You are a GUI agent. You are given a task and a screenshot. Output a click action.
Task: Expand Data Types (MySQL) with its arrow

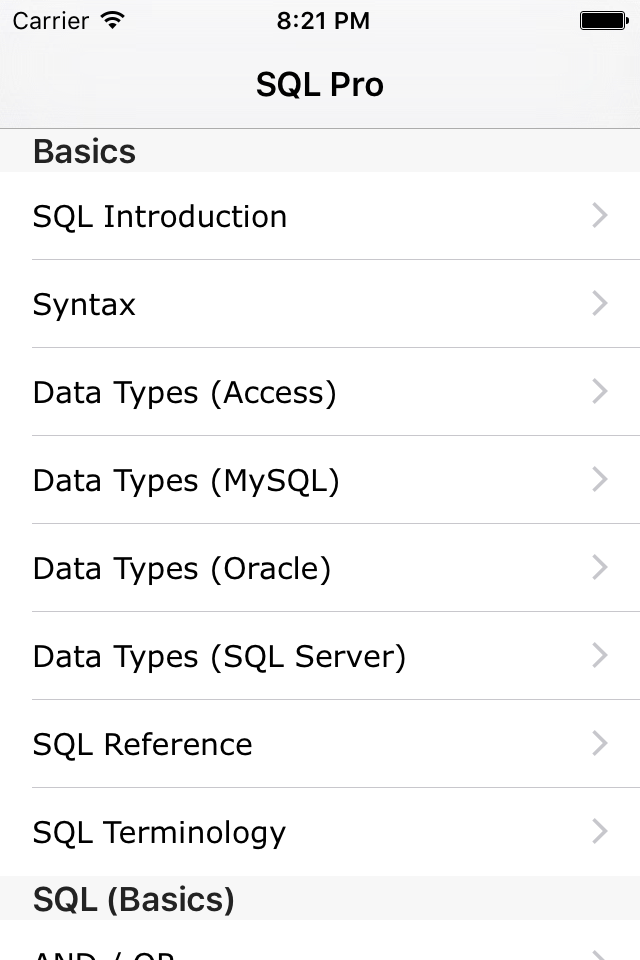(599, 479)
